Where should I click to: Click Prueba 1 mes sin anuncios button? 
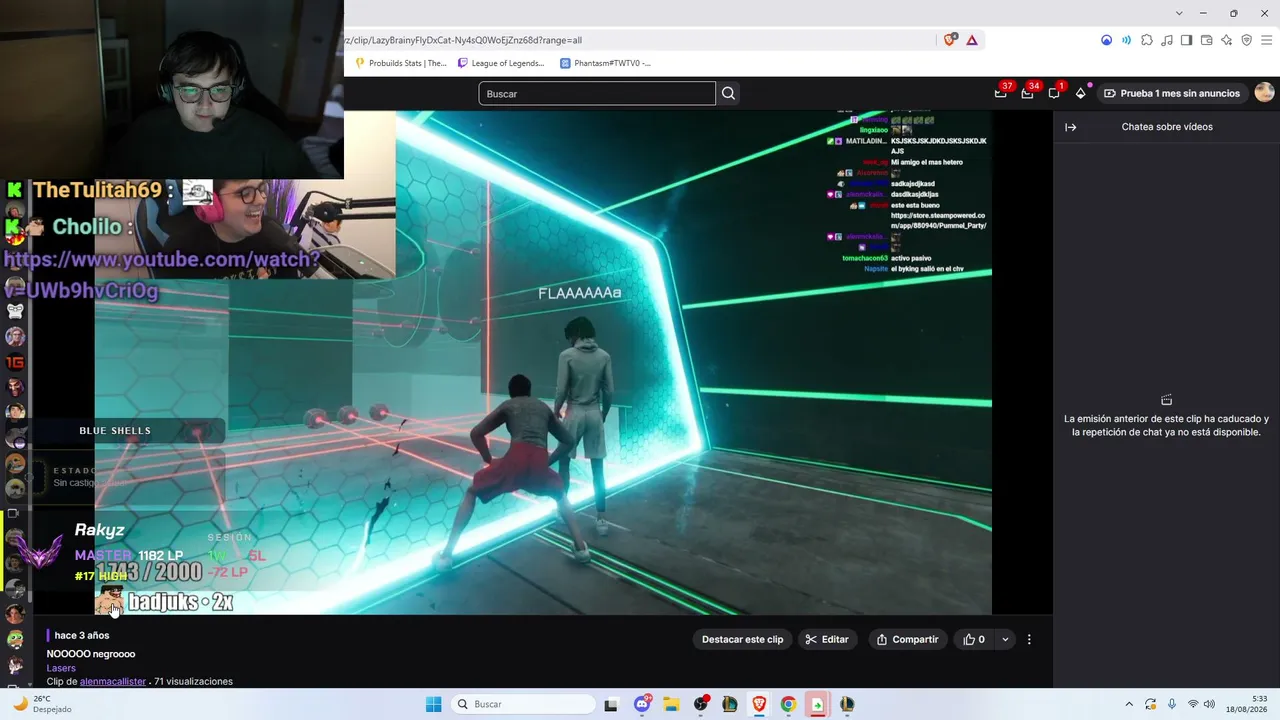[x=1172, y=93]
